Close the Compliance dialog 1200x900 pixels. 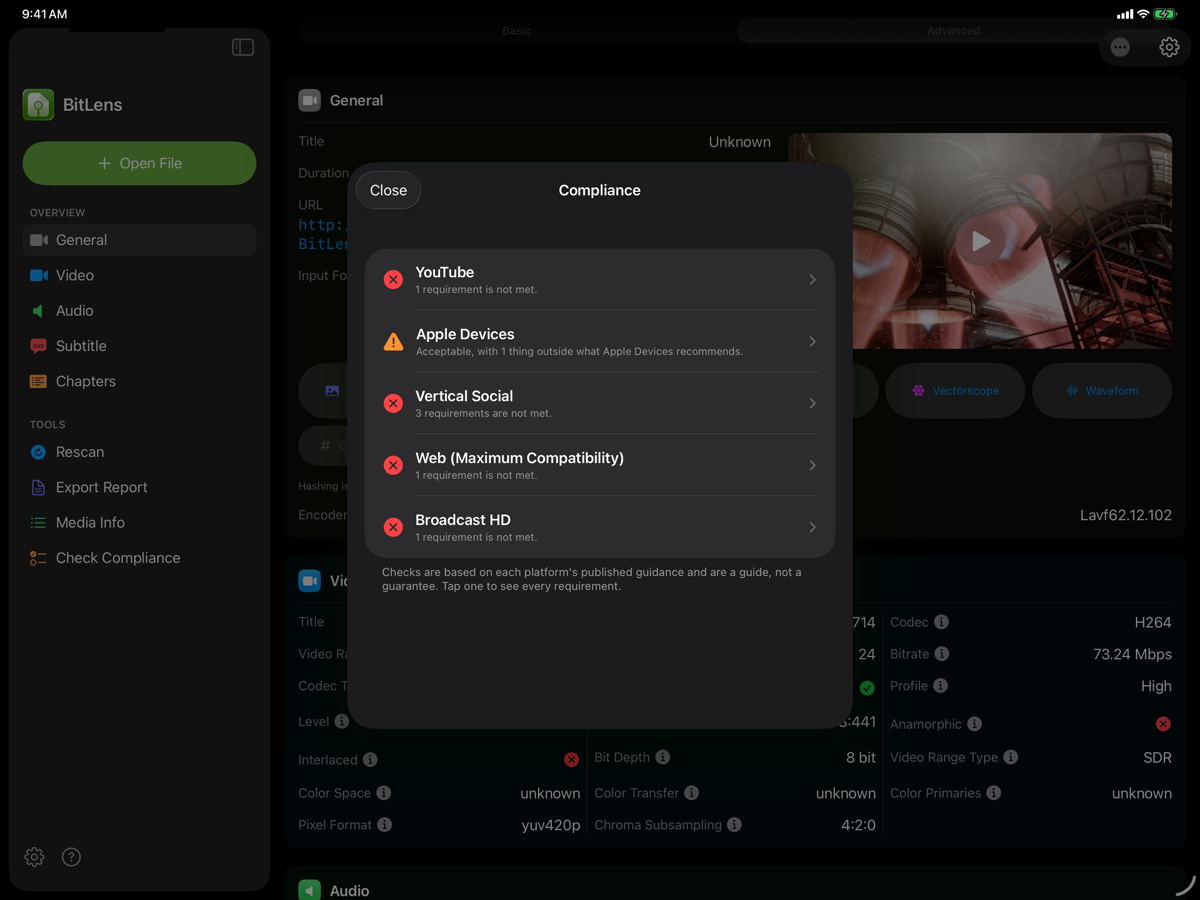pyautogui.click(x=388, y=190)
